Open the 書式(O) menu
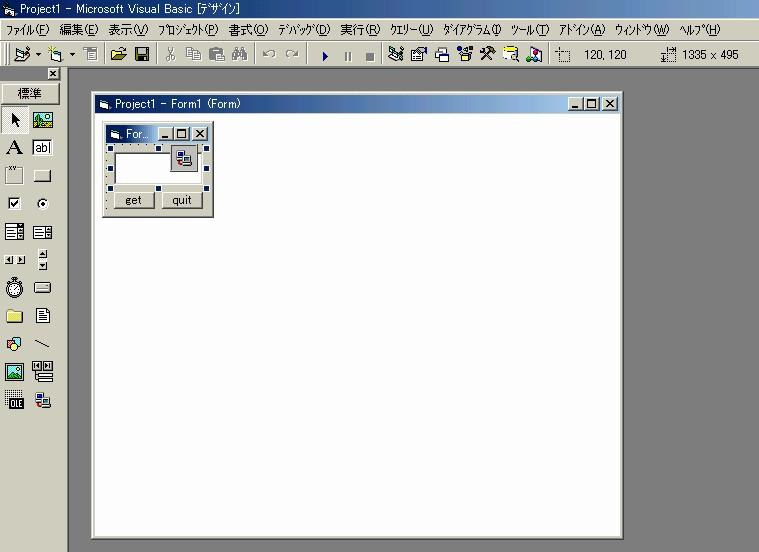 (248, 30)
